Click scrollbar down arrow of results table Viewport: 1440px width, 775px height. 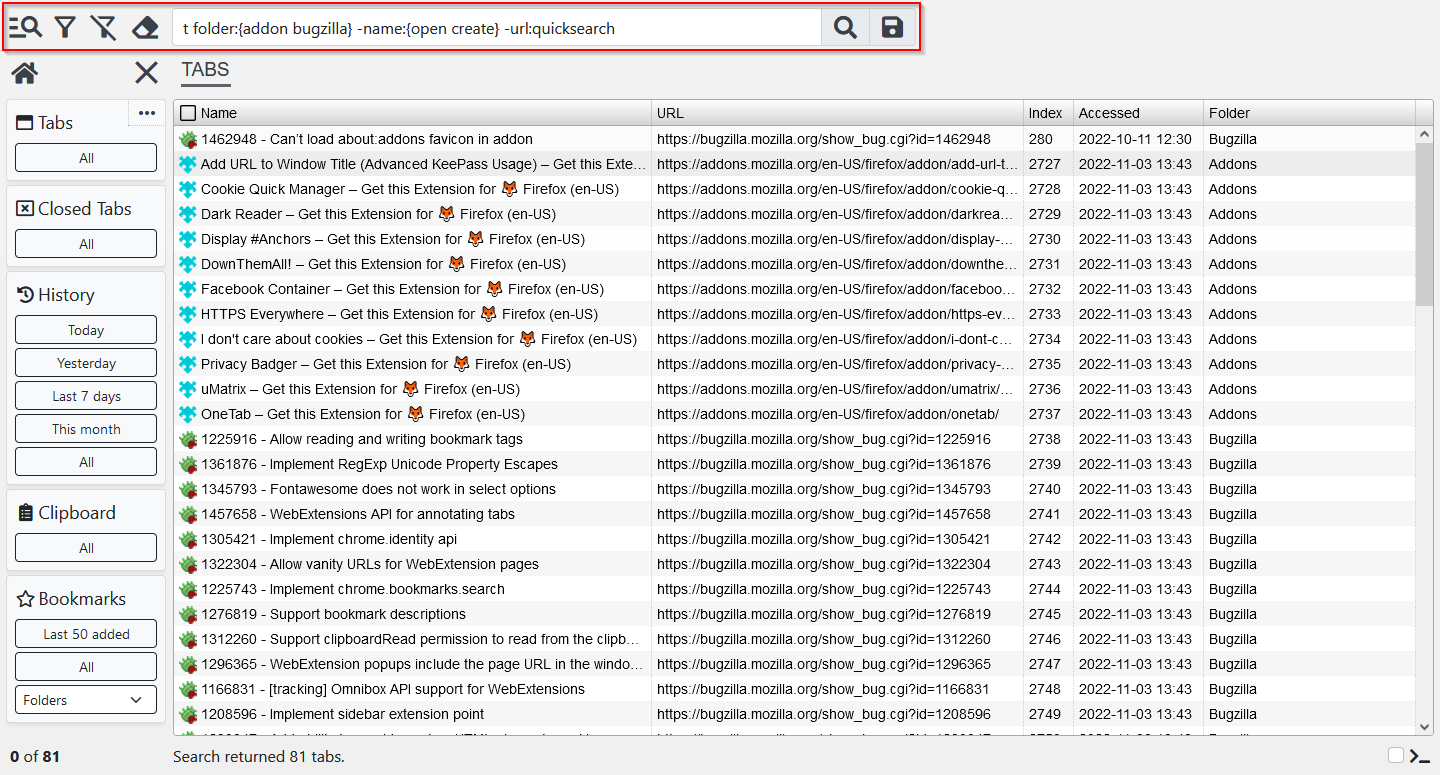[1425, 728]
